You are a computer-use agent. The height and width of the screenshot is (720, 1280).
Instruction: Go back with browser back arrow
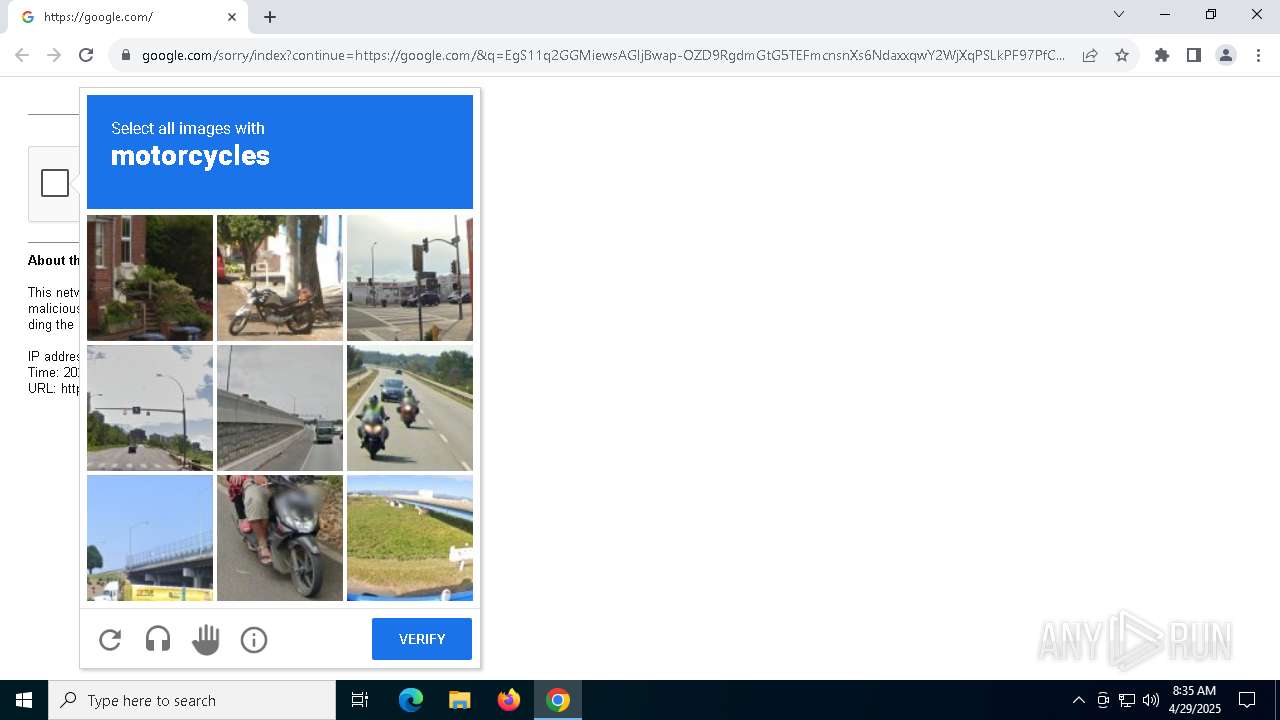[22, 55]
